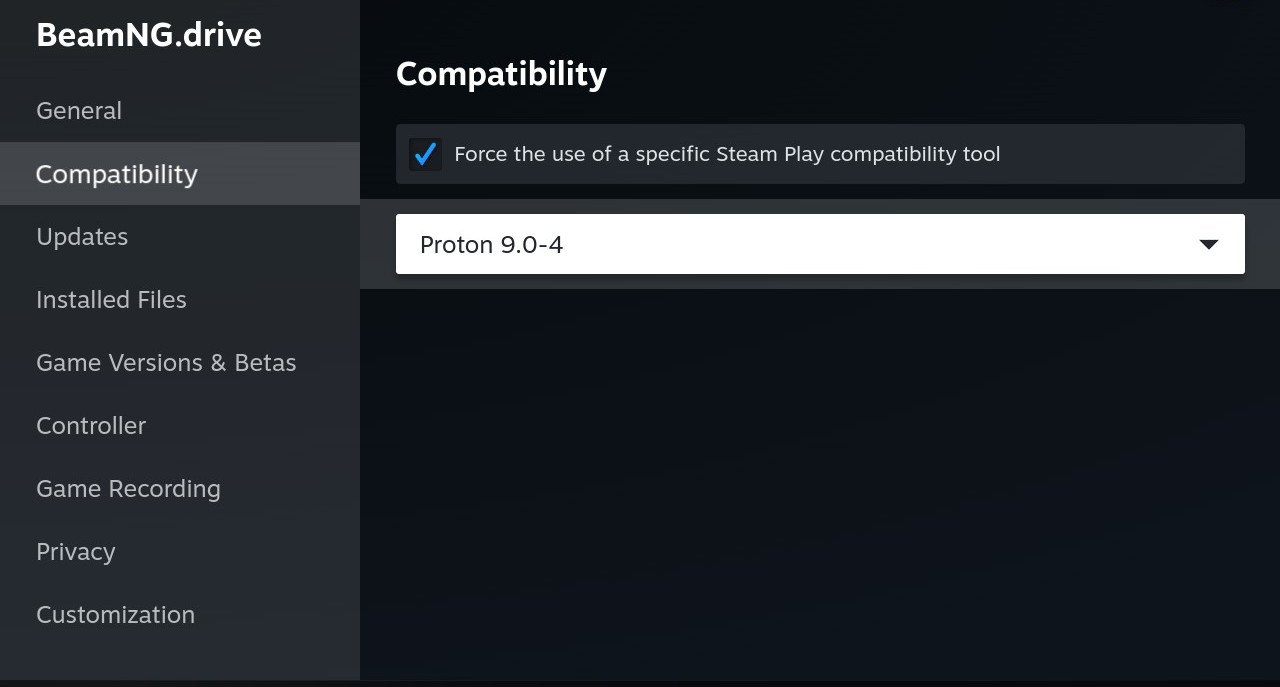Click the Compatibility page heading
The width and height of the screenshot is (1280, 687).
pos(501,73)
